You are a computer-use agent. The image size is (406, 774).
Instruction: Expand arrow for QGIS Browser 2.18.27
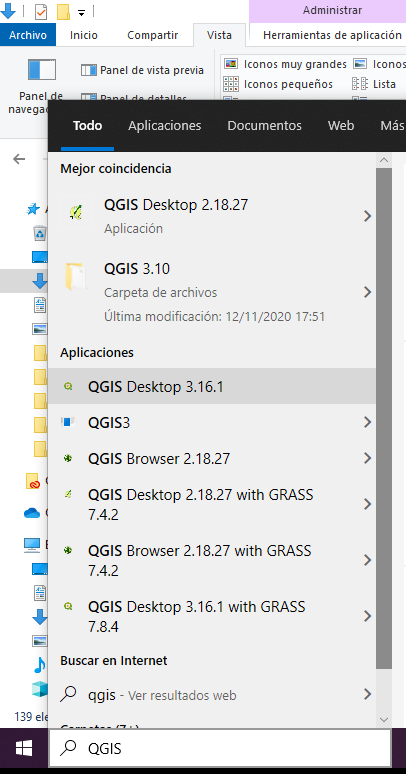click(367, 459)
